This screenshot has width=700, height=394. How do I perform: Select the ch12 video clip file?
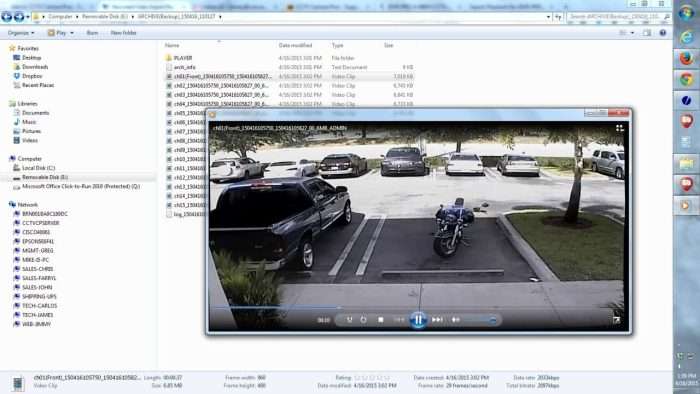[x=186, y=178]
